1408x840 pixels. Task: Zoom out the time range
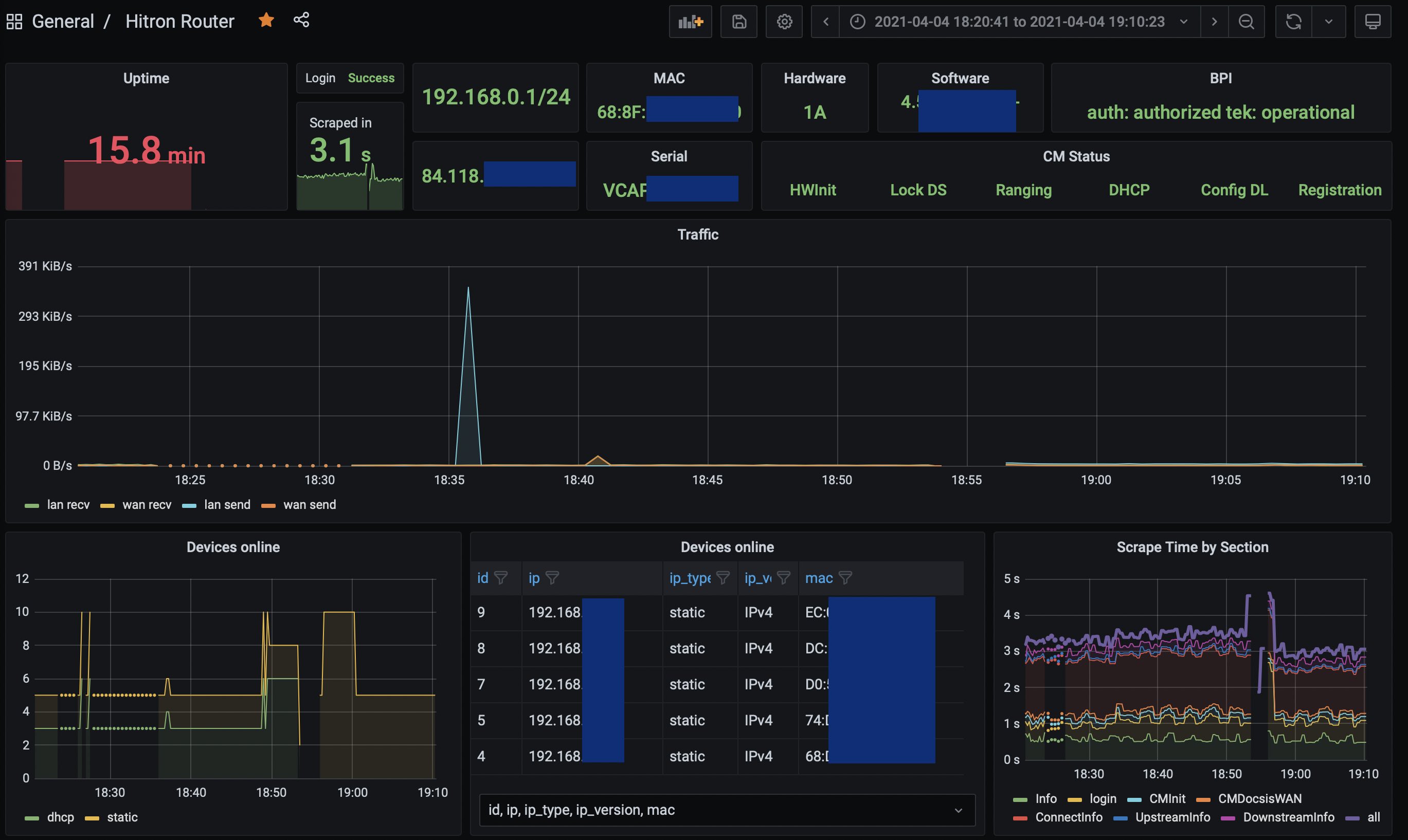point(1246,22)
